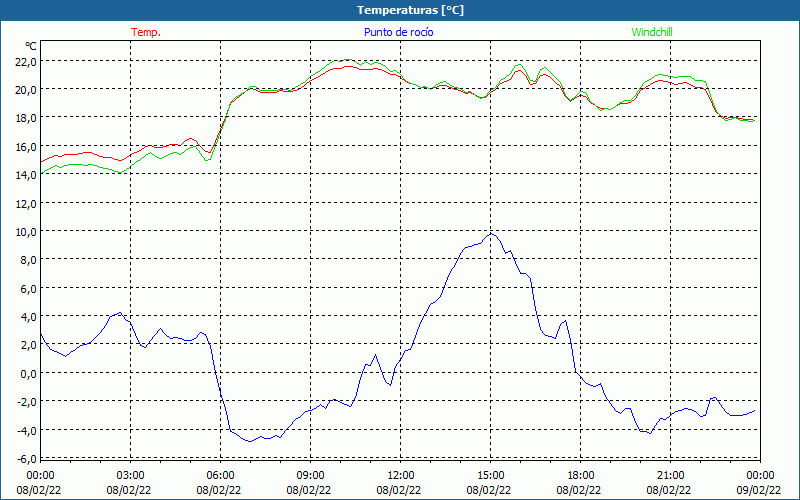800x500 pixels.
Task: Click the 2,0 y-axis label
Action: point(29,345)
